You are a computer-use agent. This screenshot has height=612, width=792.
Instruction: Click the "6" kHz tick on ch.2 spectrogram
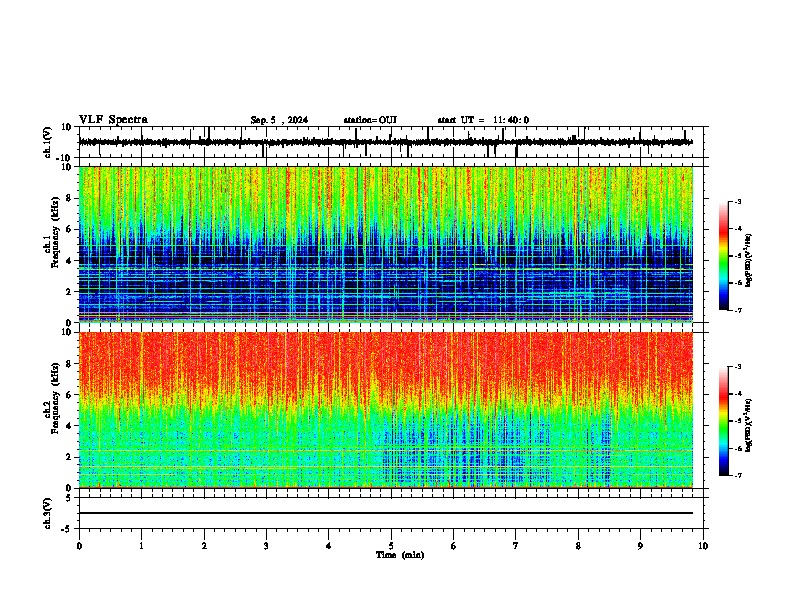[x=71, y=394]
